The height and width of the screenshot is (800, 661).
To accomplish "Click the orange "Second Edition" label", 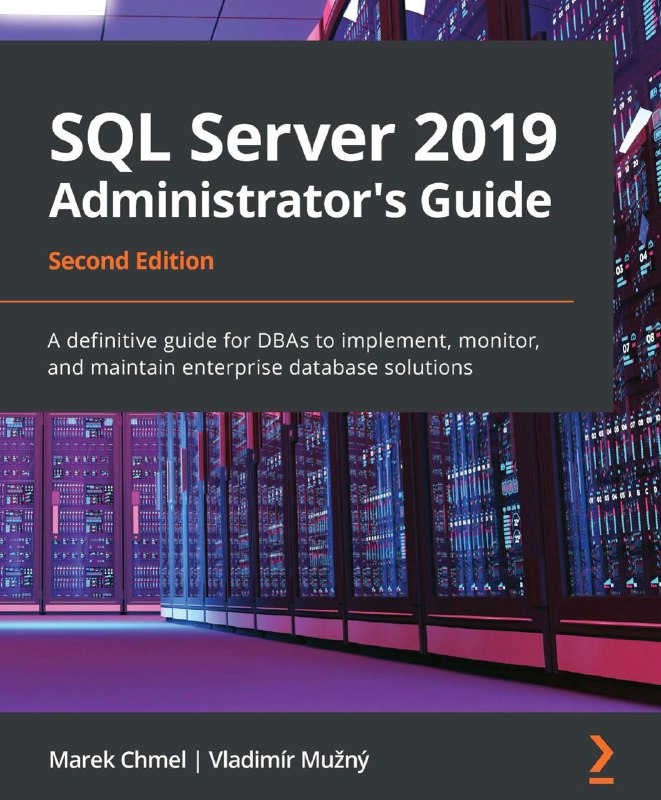I will (131, 261).
